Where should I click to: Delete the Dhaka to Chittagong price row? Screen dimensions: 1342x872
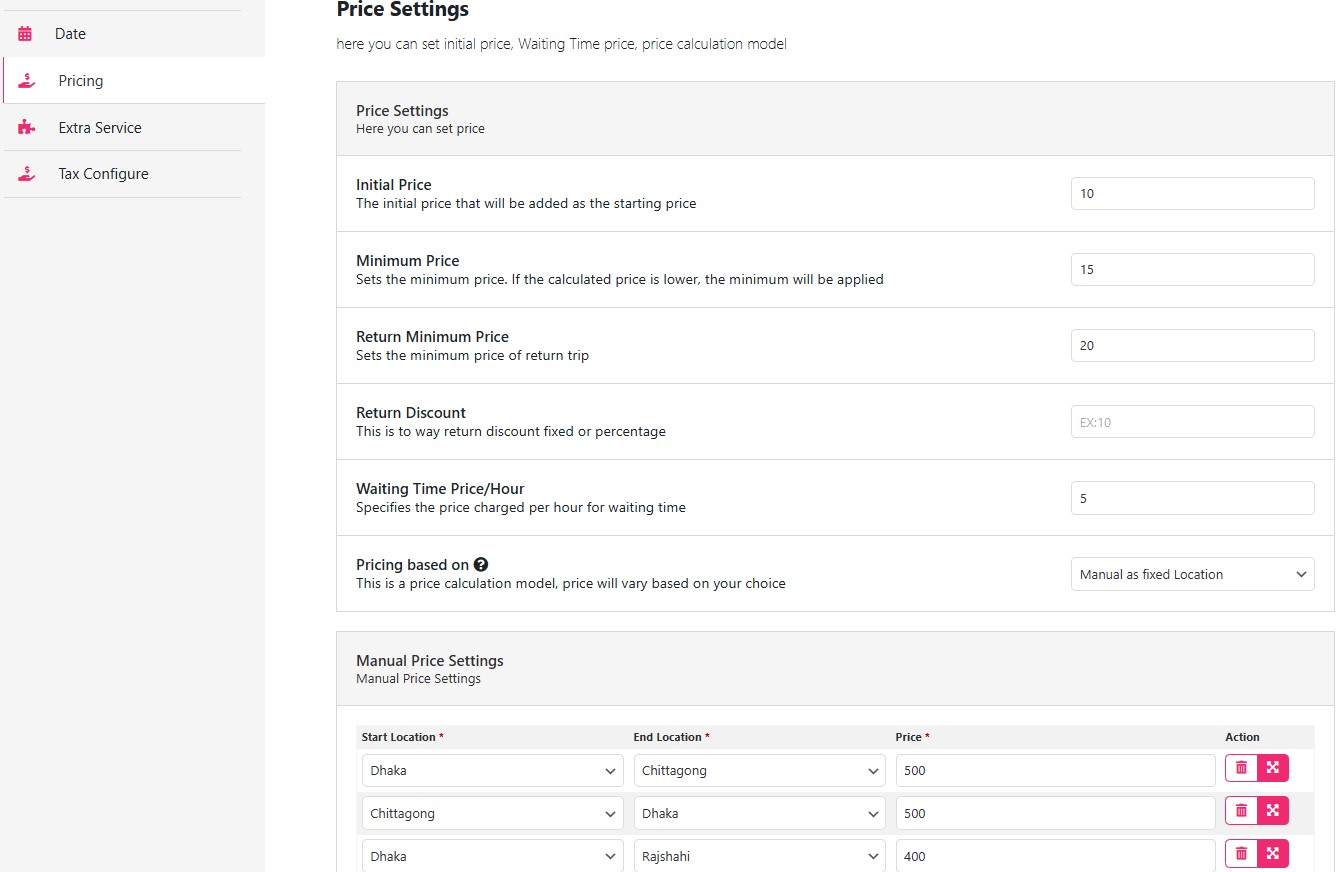pos(1241,768)
